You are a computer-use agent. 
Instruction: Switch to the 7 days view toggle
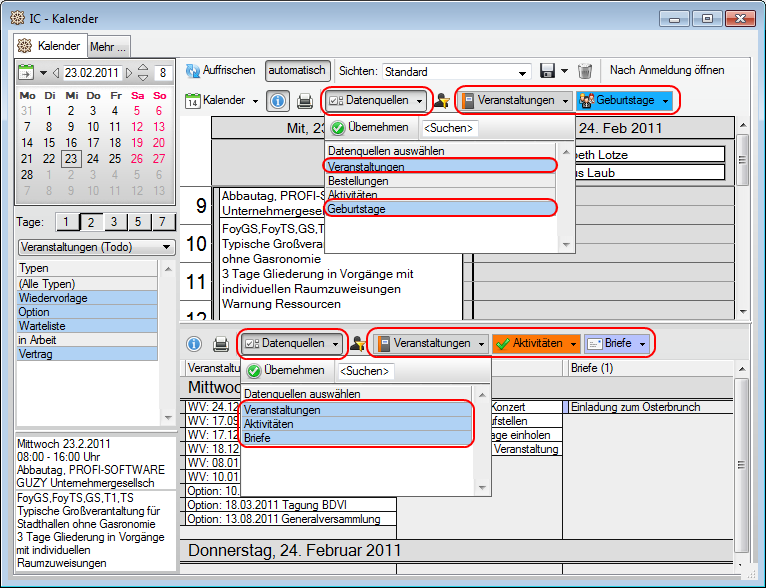pos(161,222)
